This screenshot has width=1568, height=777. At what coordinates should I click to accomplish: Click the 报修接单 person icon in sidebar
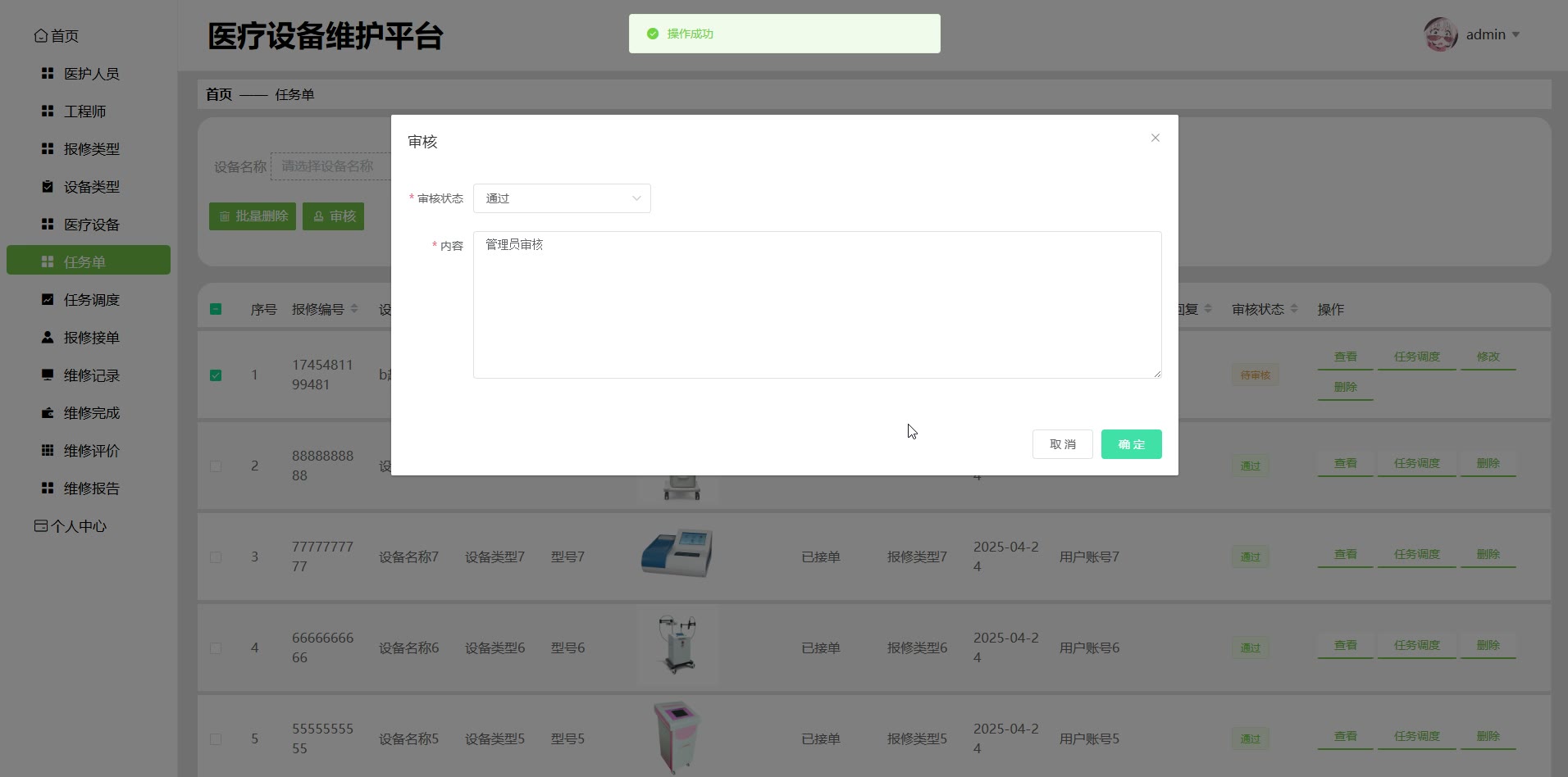tap(48, 338)
